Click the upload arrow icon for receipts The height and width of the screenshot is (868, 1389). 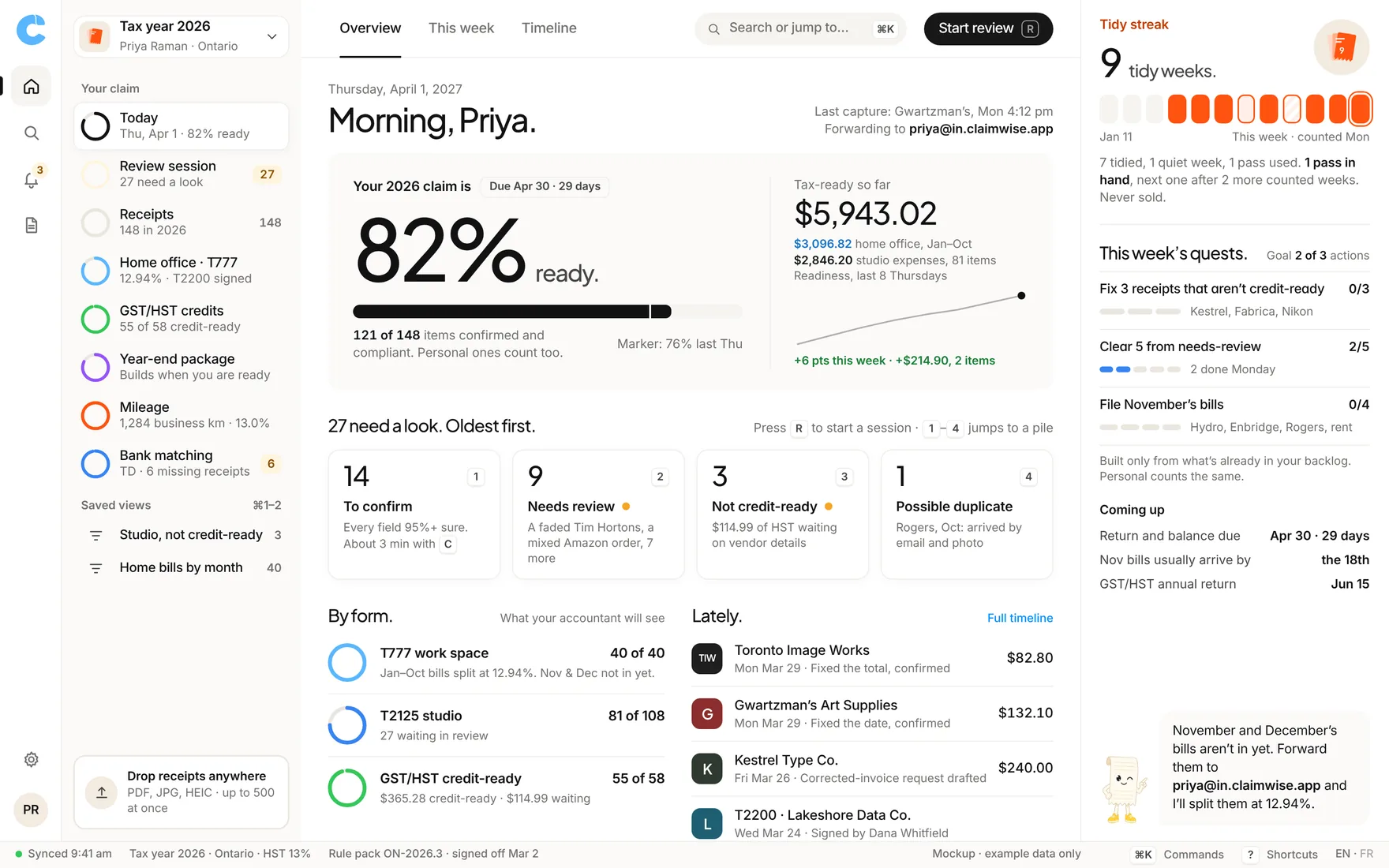pos(102,792)
